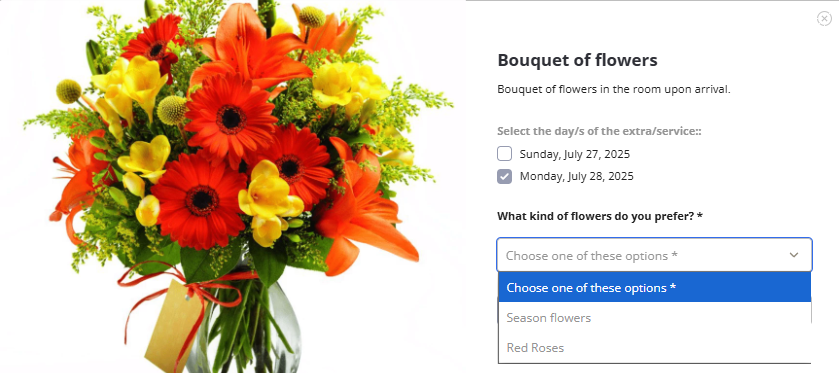Check the Sunday, July 27 checkbox
The height and width of the screenshot is (373, 839).
(504, 154)
